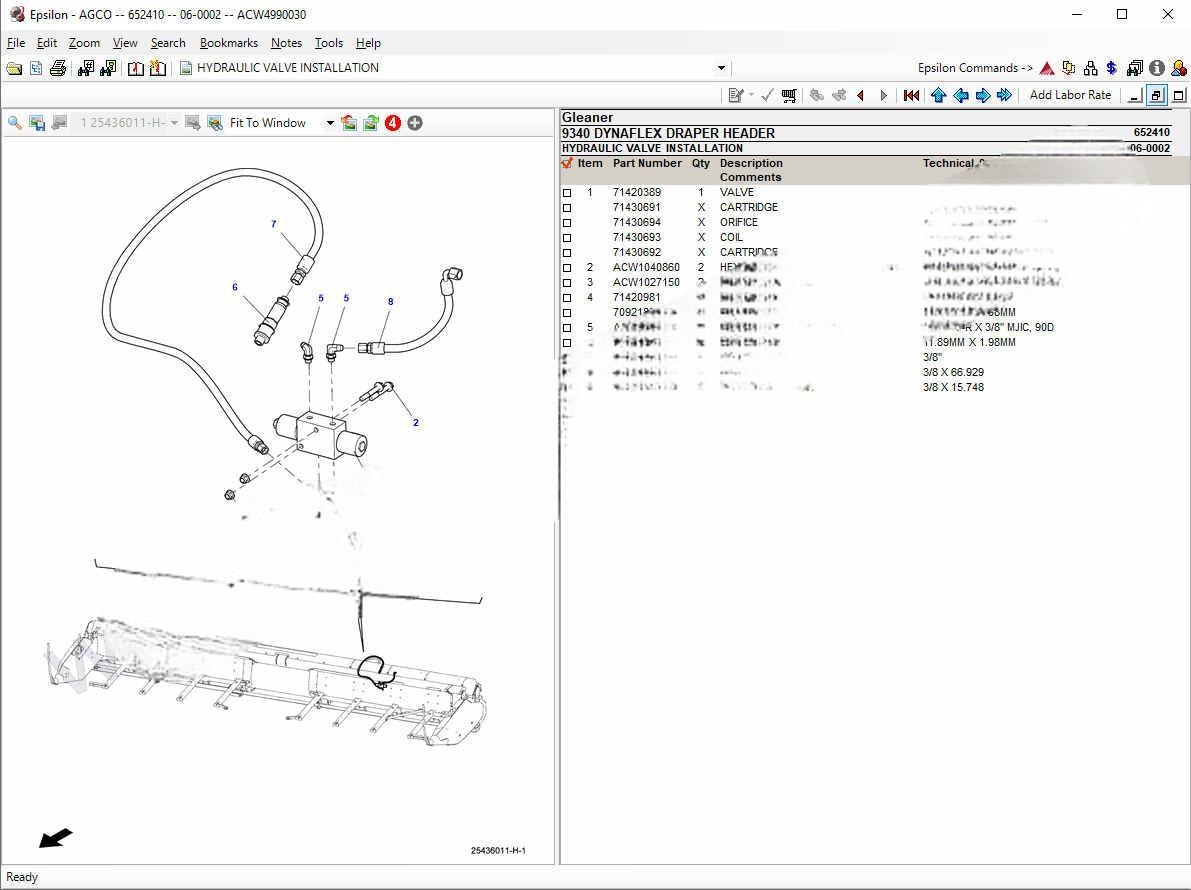The width and height of the screenshot is (1191, 890).
Task: Click the shopping cart icon
Action: (789, 95)
